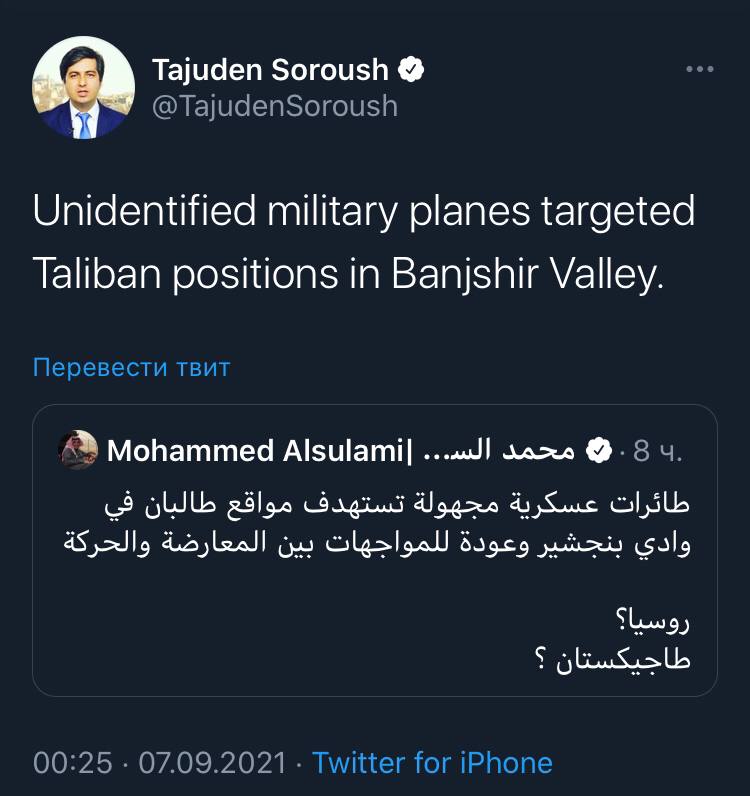The width and height of the screenshot is (750, 796).
Task: Click the @TajudenSoroush handle
Action: [x=274, y=106]
